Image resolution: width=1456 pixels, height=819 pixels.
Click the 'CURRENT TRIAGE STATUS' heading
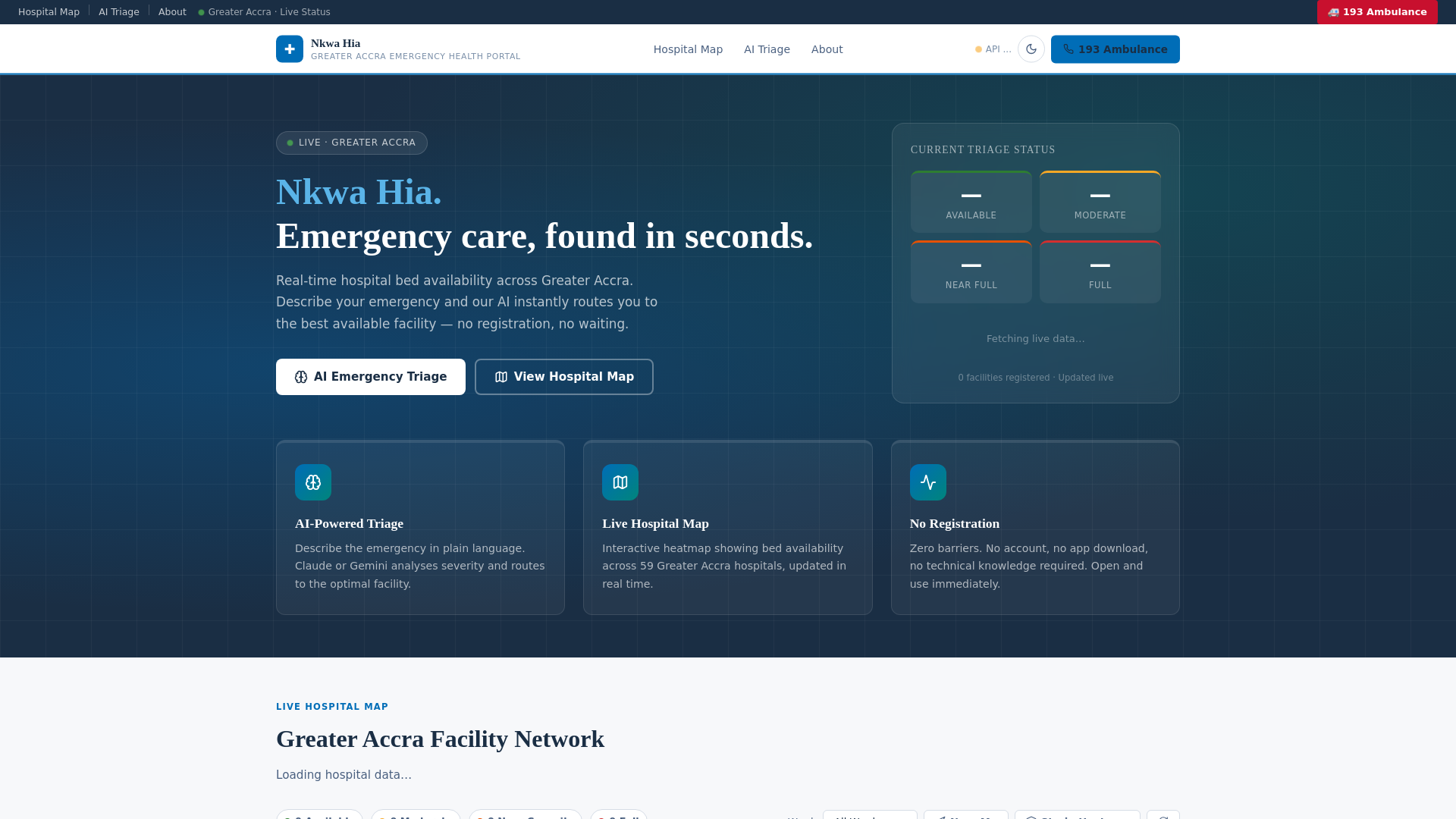coord(983,150)
